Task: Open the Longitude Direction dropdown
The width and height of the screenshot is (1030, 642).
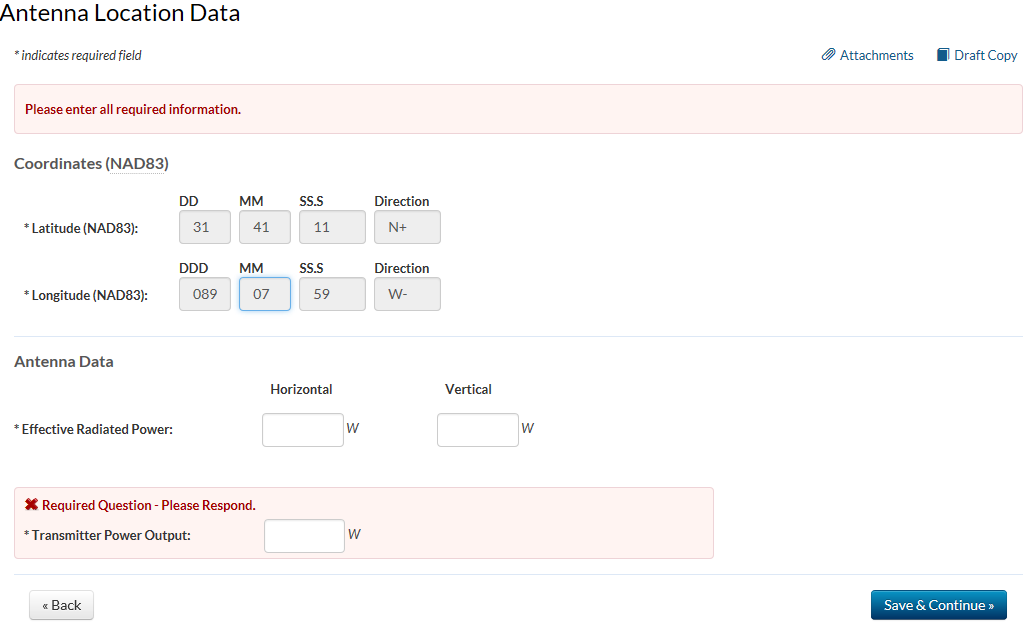Action: point(407,294)
